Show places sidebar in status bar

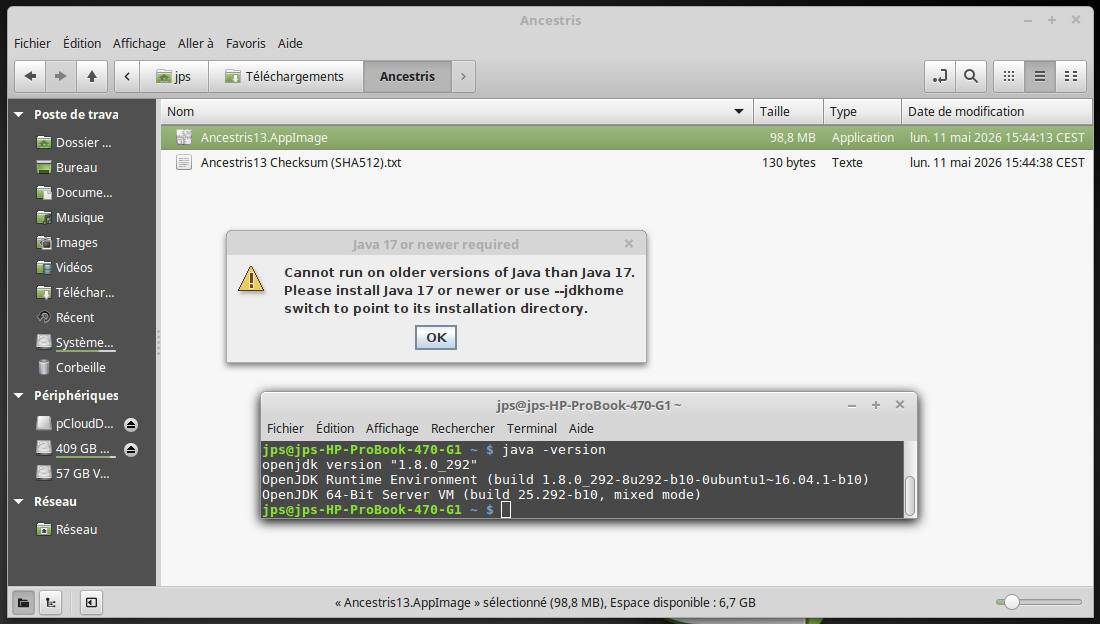point(23,602)
